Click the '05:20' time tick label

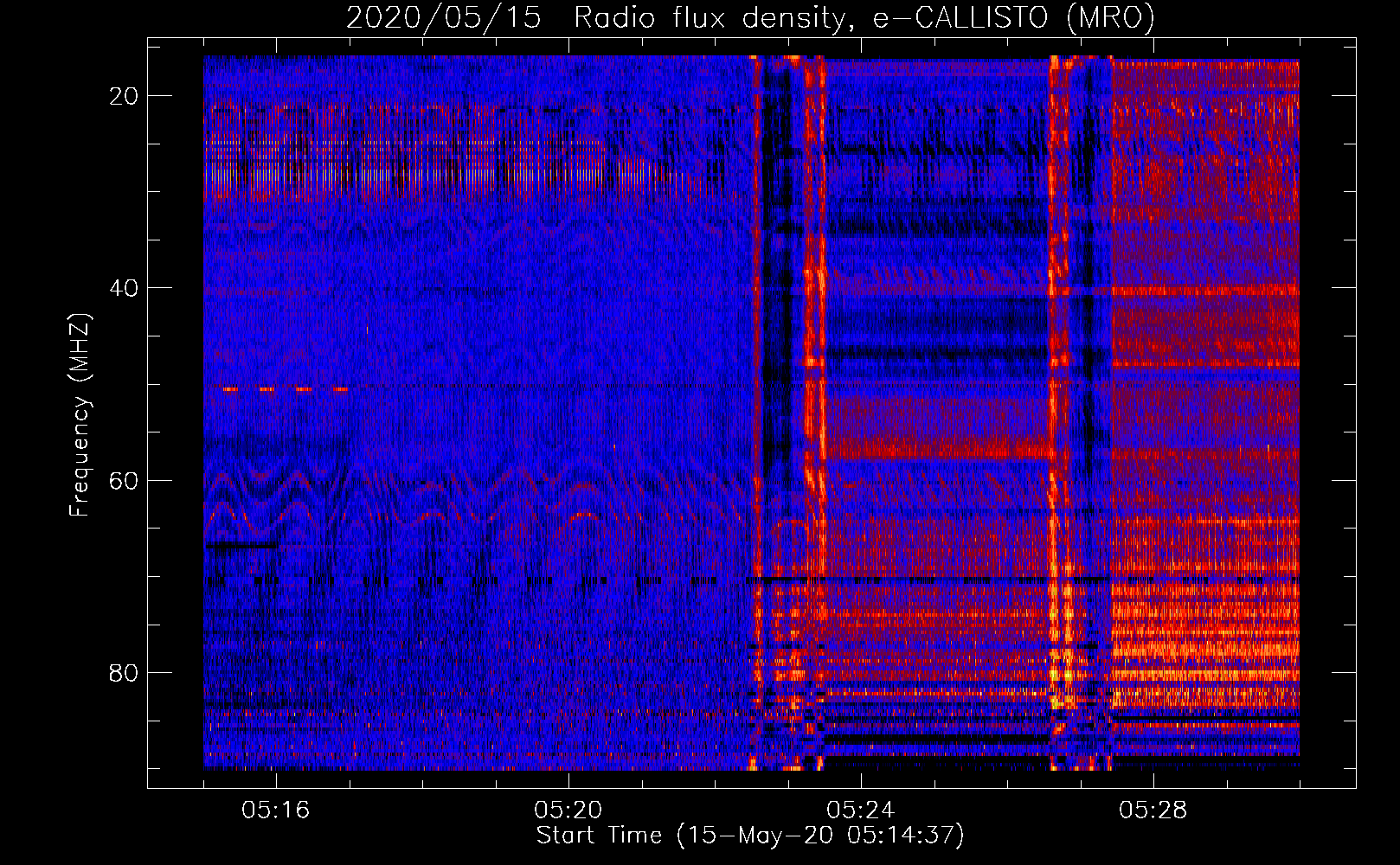pos(568,811)
